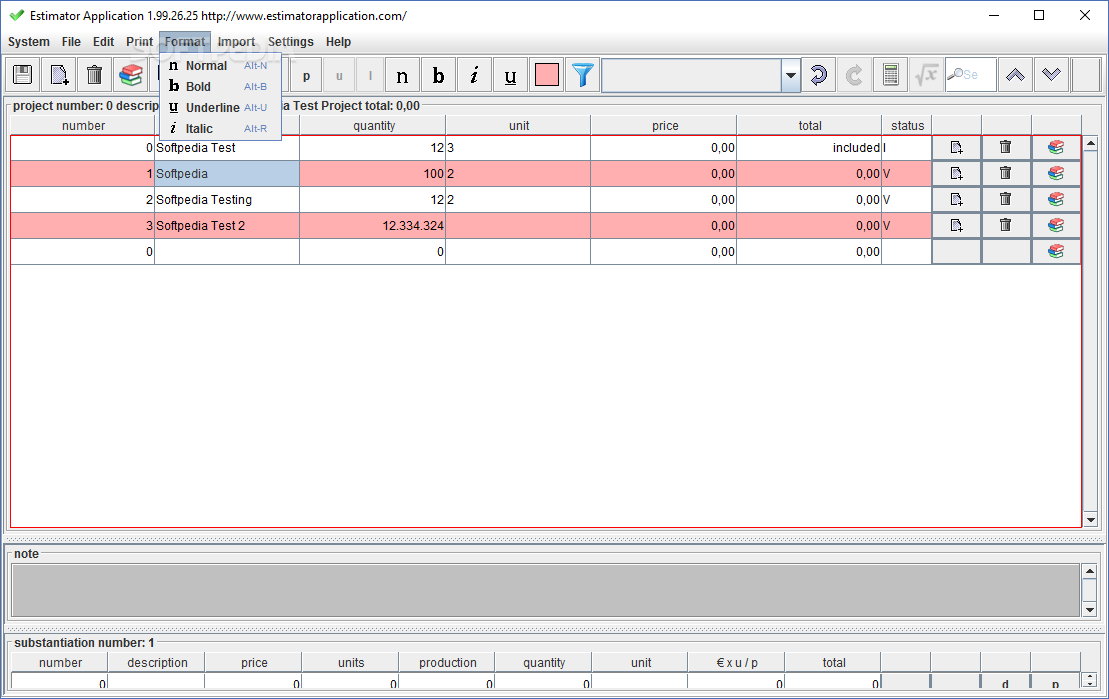The image size is (1109, 699).
Task: Select the 'Softpedia Testing' description cell
Action: pyautogui.click(x=227, y=200)
